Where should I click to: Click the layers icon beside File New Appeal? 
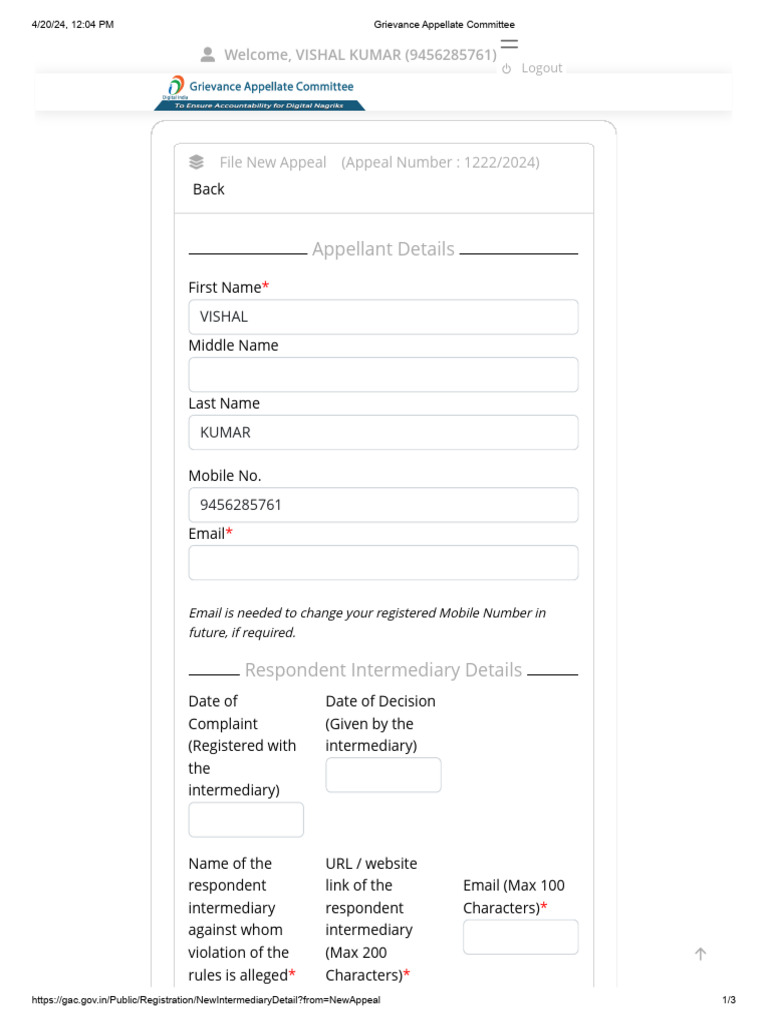click(196, 162)
